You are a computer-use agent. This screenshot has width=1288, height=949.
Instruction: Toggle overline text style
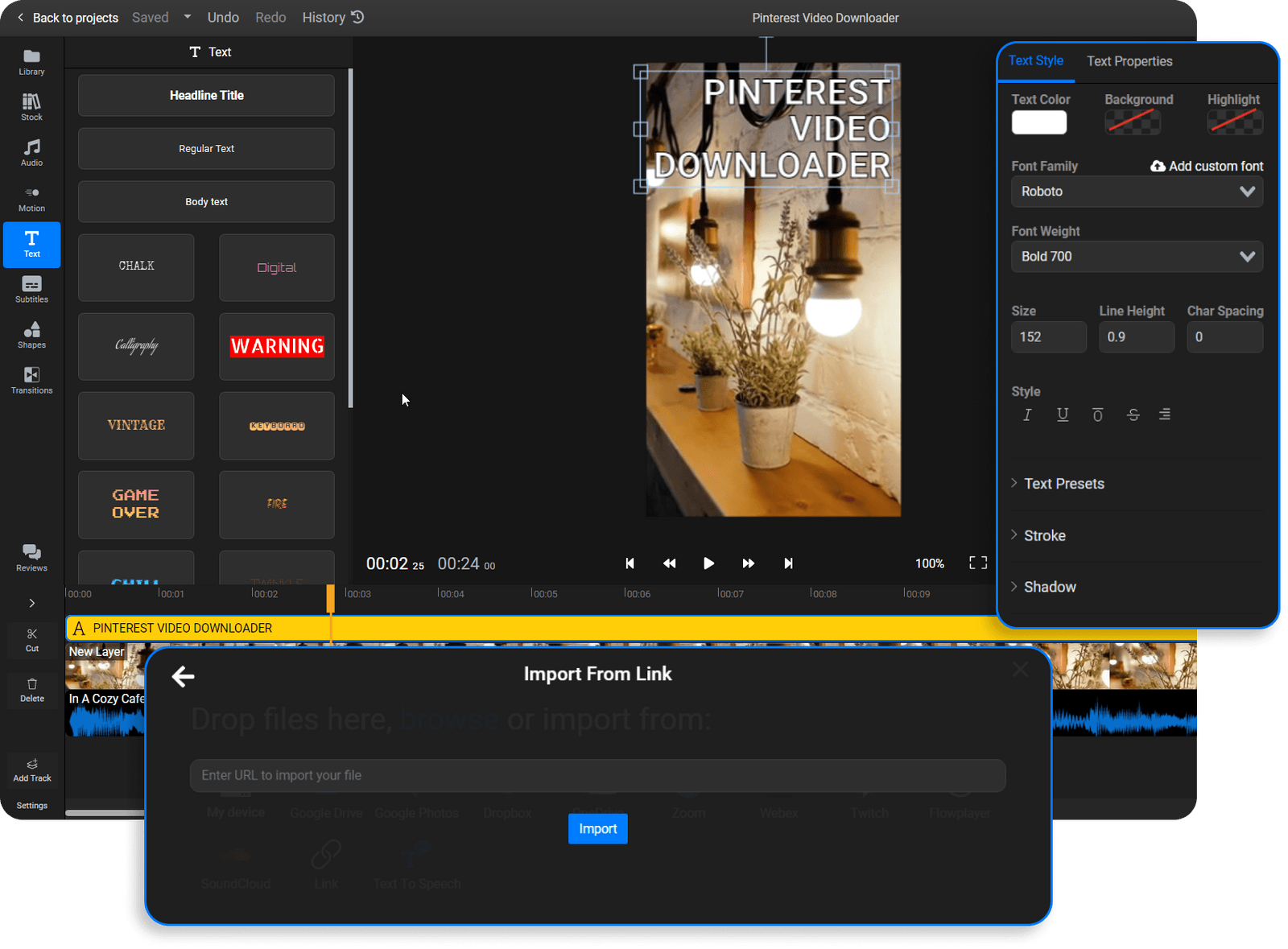tap(1097, 415)
